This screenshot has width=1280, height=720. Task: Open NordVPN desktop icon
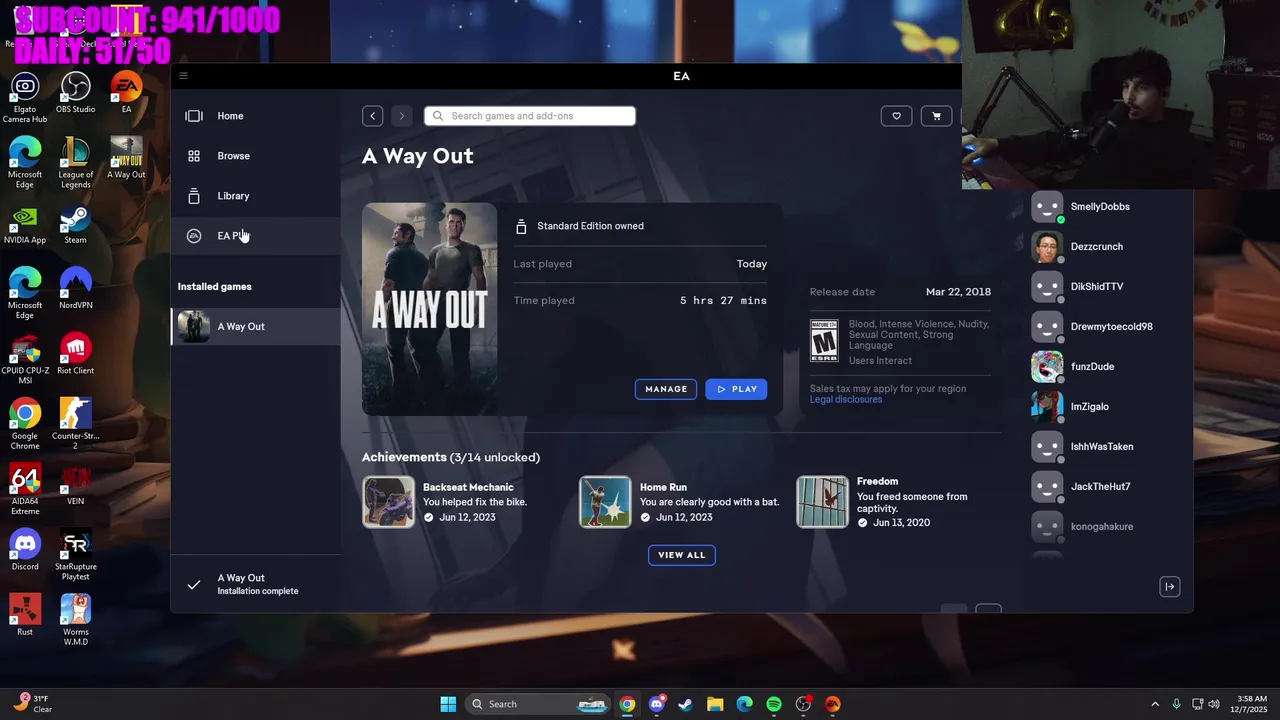(76, 289)
